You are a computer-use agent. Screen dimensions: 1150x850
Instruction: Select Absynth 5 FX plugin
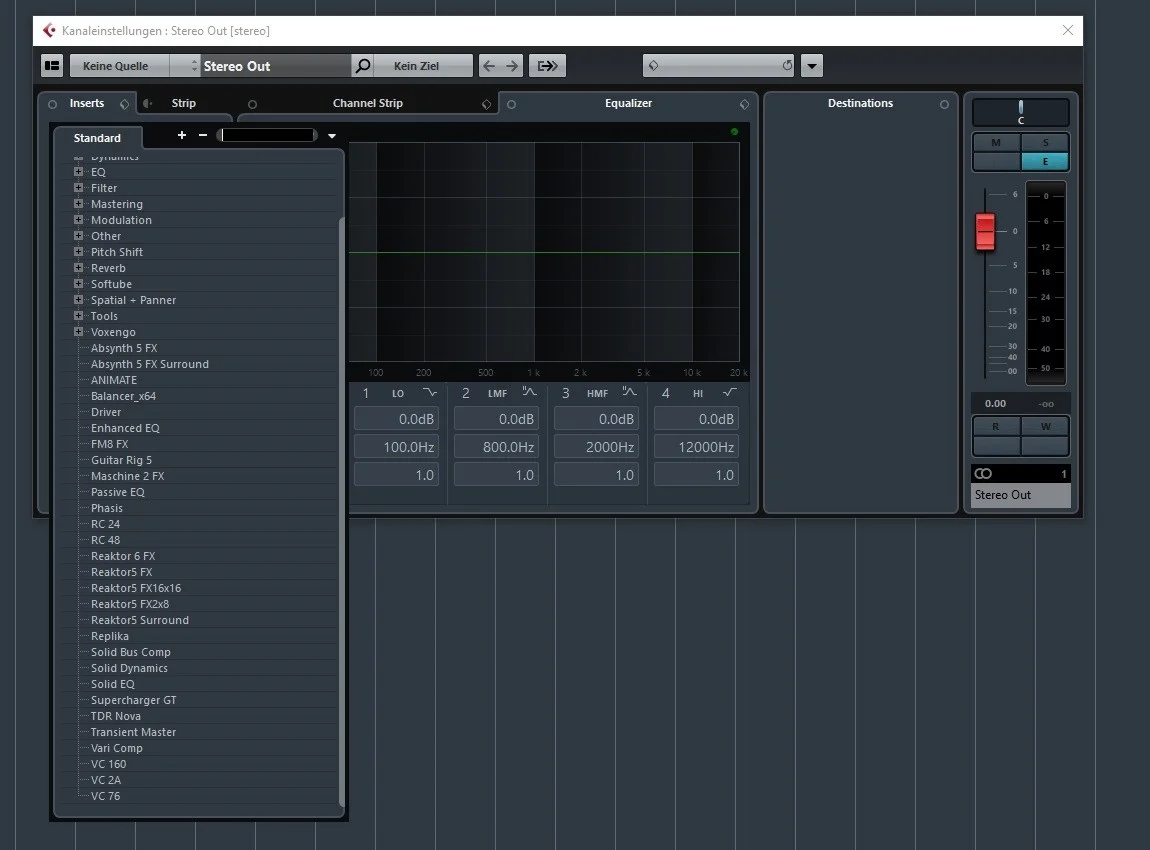pyautogui.click(x=124, y=348)
